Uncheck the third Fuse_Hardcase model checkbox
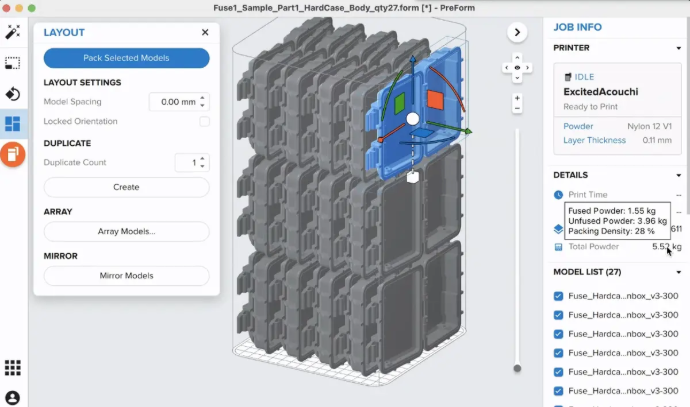The image size is (690, 407). (x=558, y=333)
